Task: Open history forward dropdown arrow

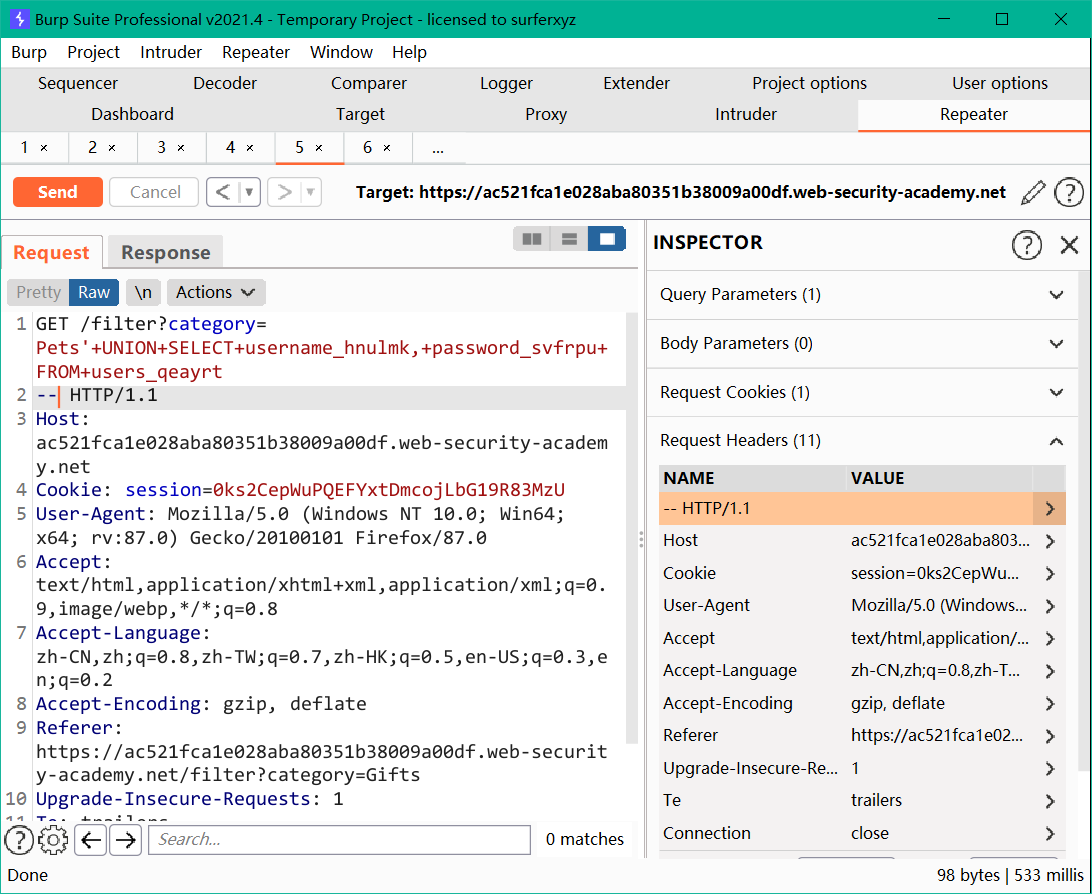Action: point(311,192)
